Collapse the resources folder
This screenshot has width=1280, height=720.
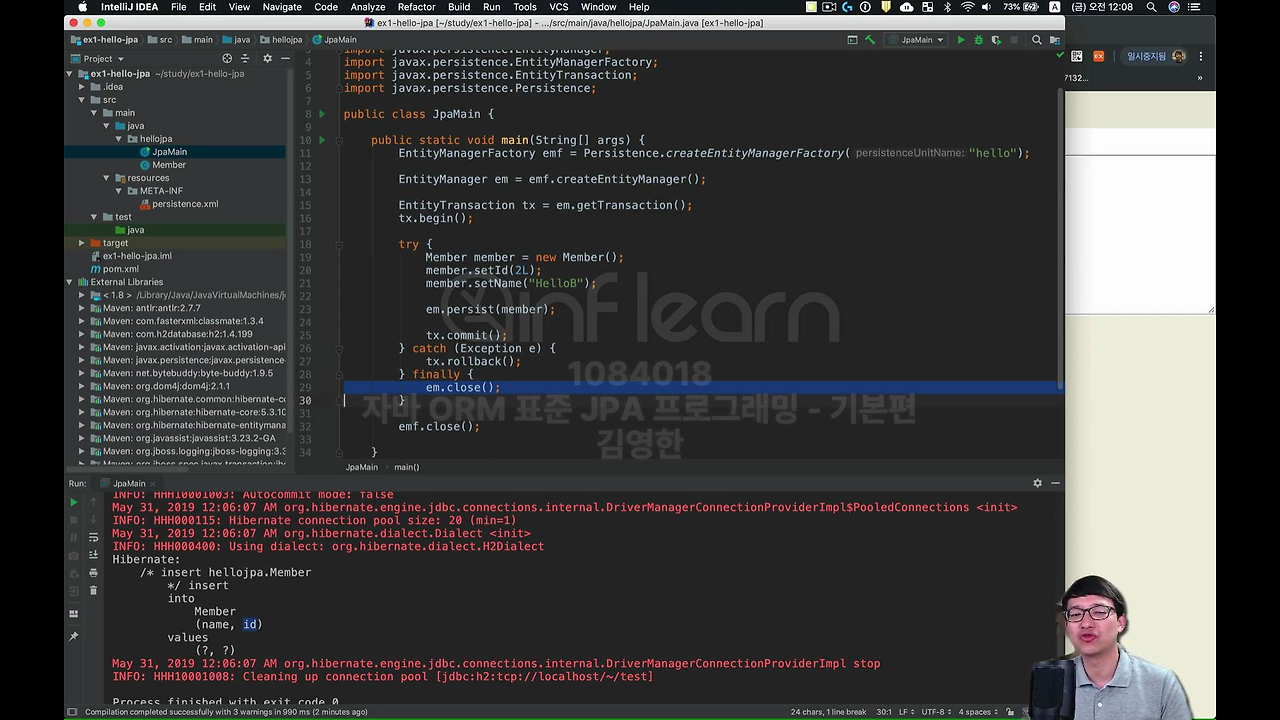click(x=107, y=178)
